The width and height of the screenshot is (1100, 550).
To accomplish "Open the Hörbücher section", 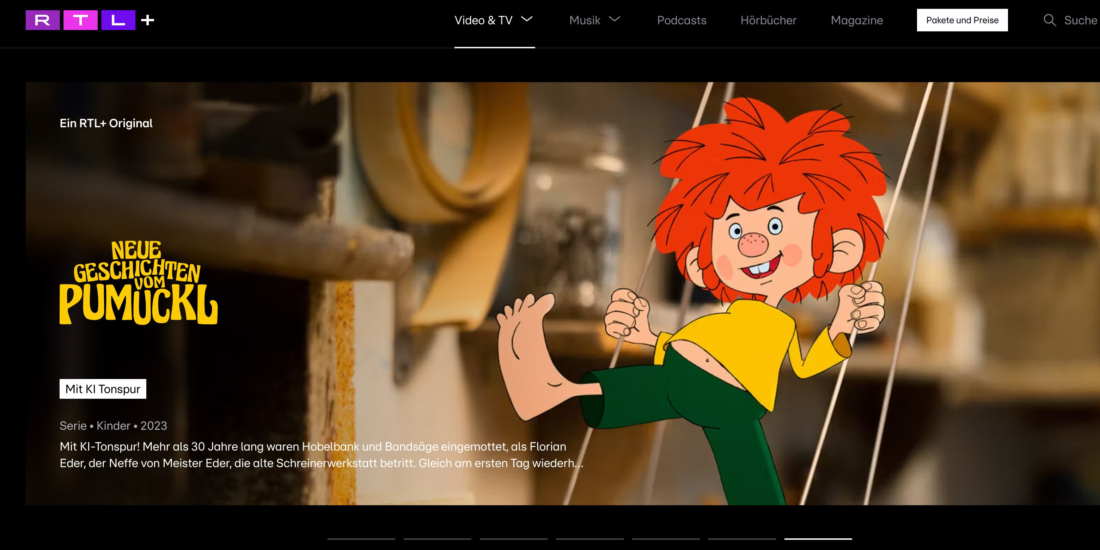I will click(768, 20).
